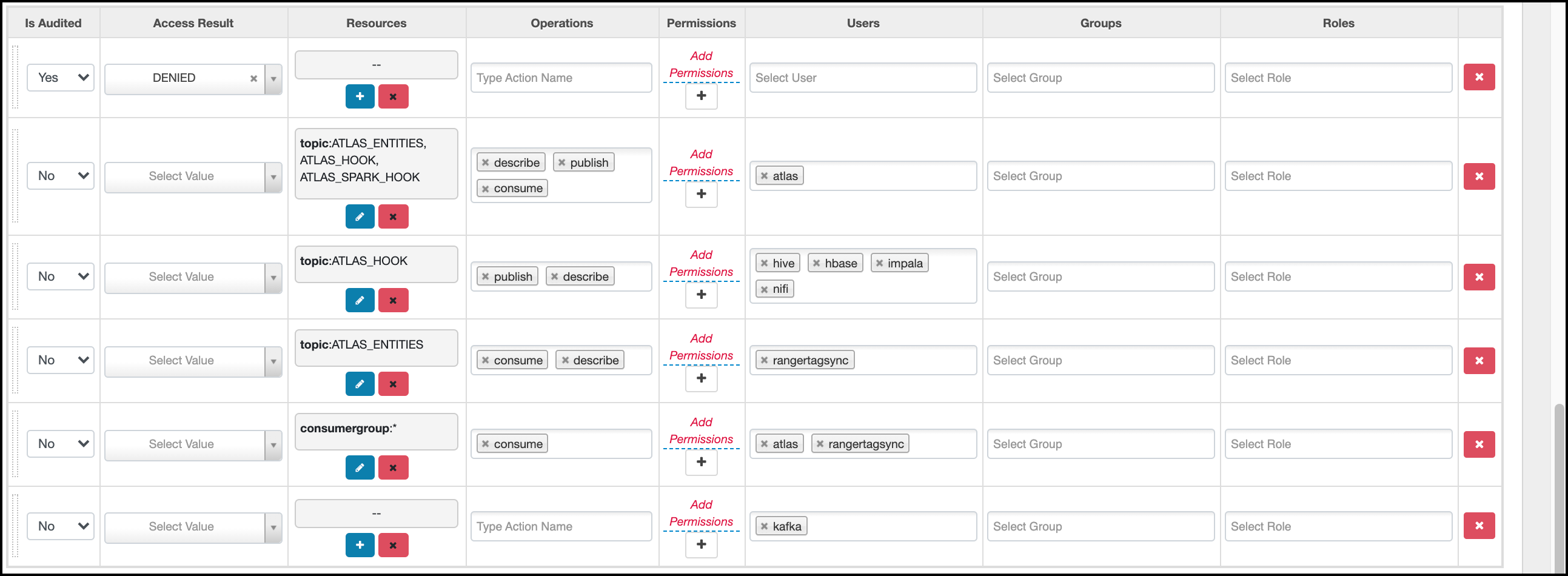Open Access Result dropdown for topic:ATLAS_HOOK row
The height and width of the screenshot is (576, 1568).
(273, 278)
